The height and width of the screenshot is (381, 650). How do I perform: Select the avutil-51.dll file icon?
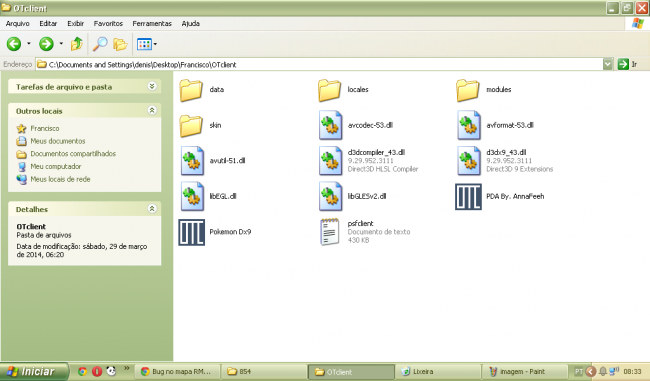coord(192,161)
